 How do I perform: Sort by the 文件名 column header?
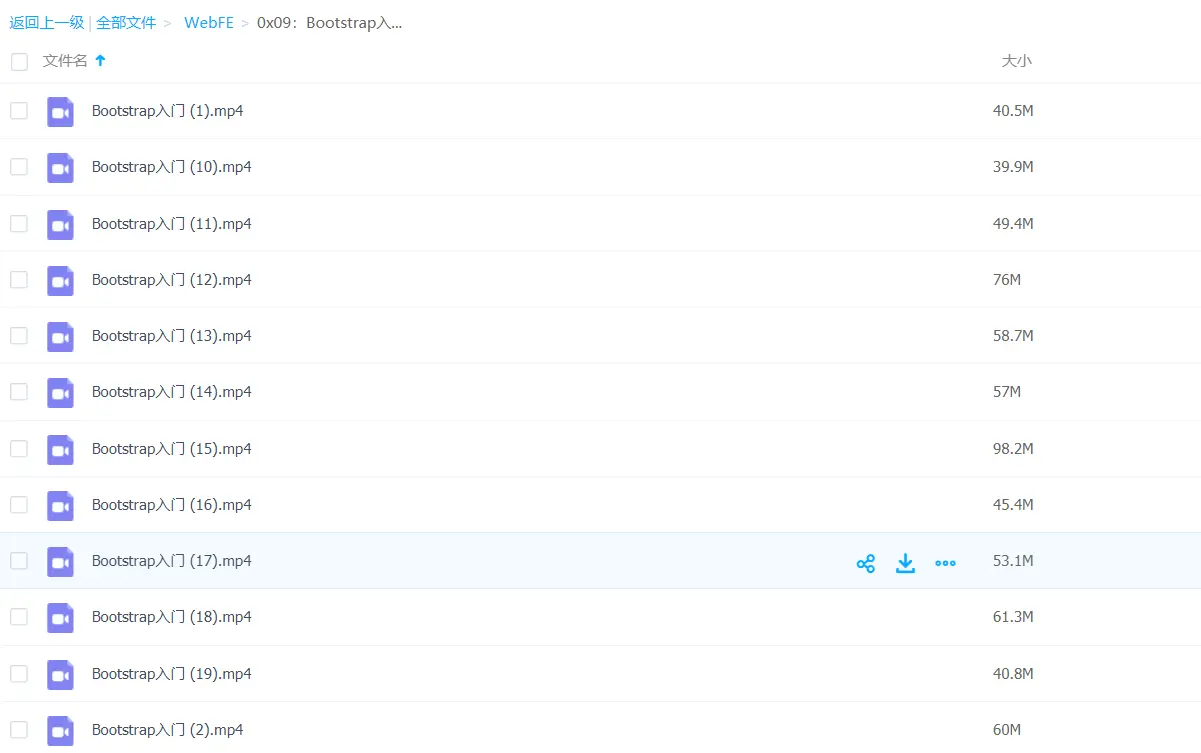(65, 61)
